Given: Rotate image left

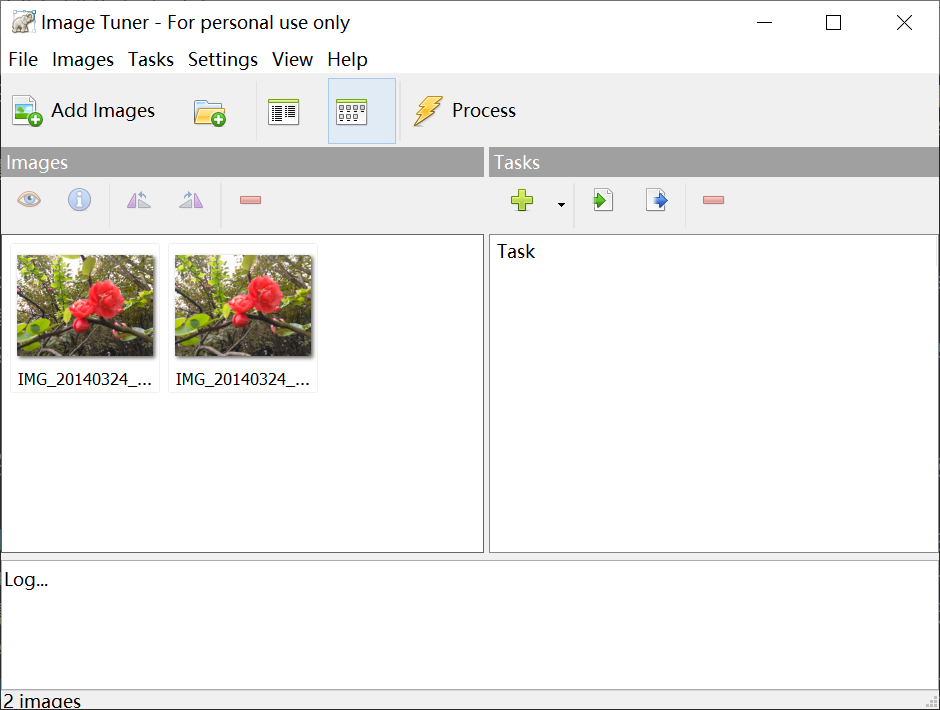Looking at the screenshot, I should pyautogui.click(x=138, y=200).
